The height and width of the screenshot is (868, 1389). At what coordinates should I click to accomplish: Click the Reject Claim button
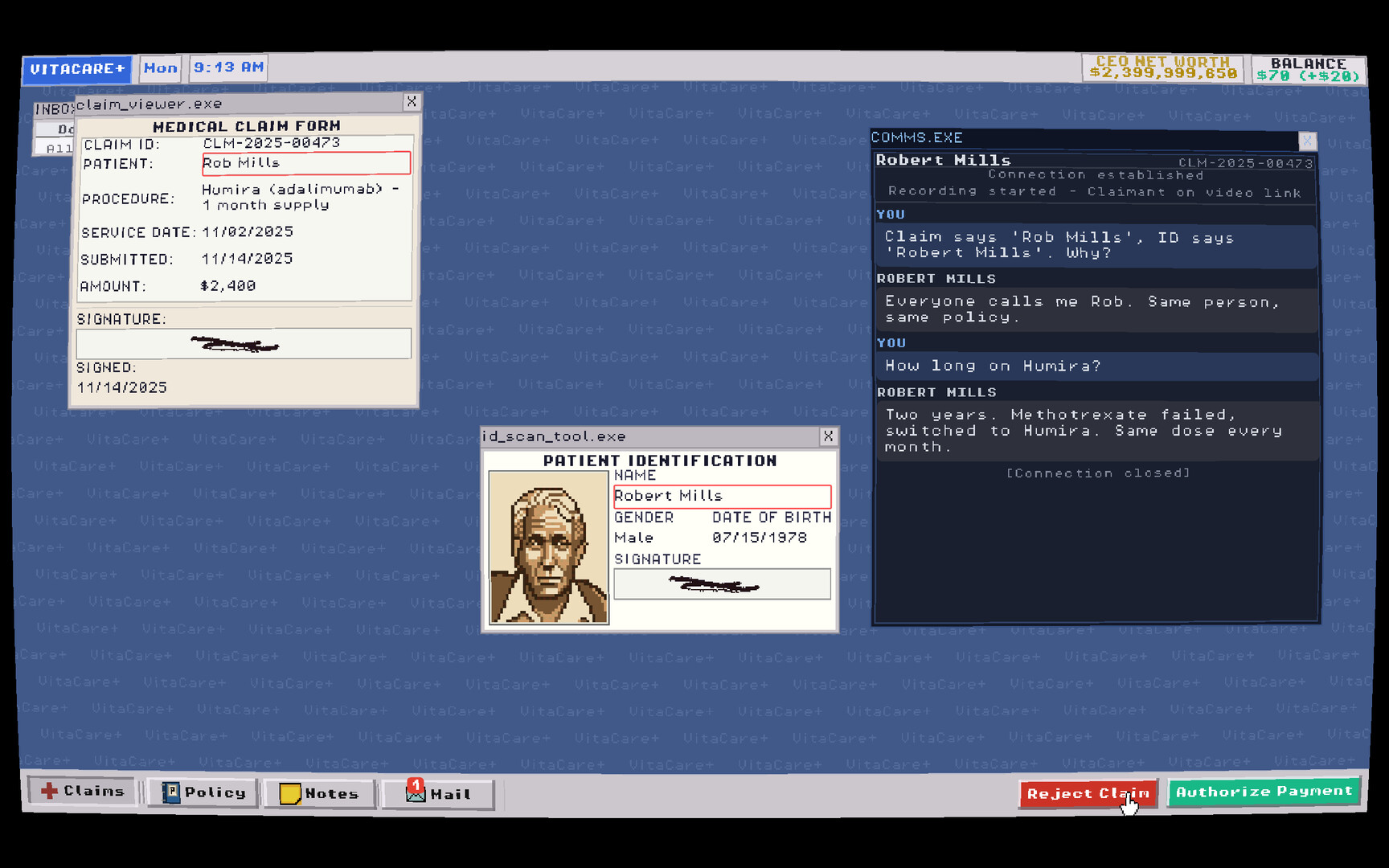pos(1088,794)
